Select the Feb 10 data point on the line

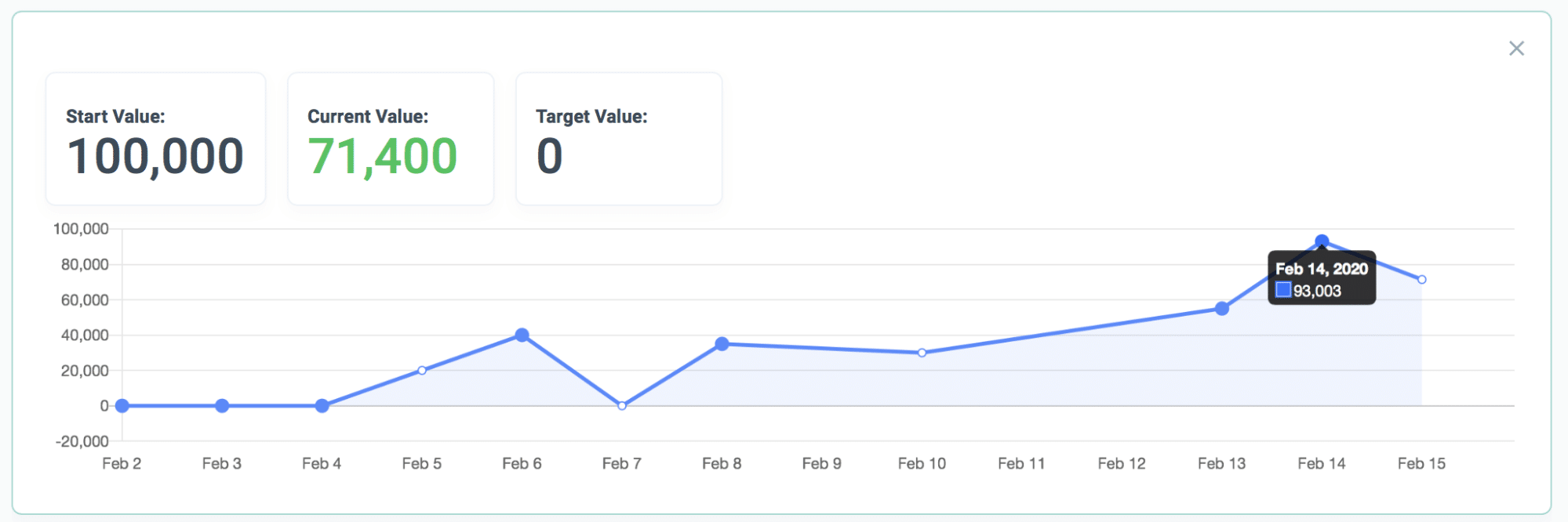922,353
